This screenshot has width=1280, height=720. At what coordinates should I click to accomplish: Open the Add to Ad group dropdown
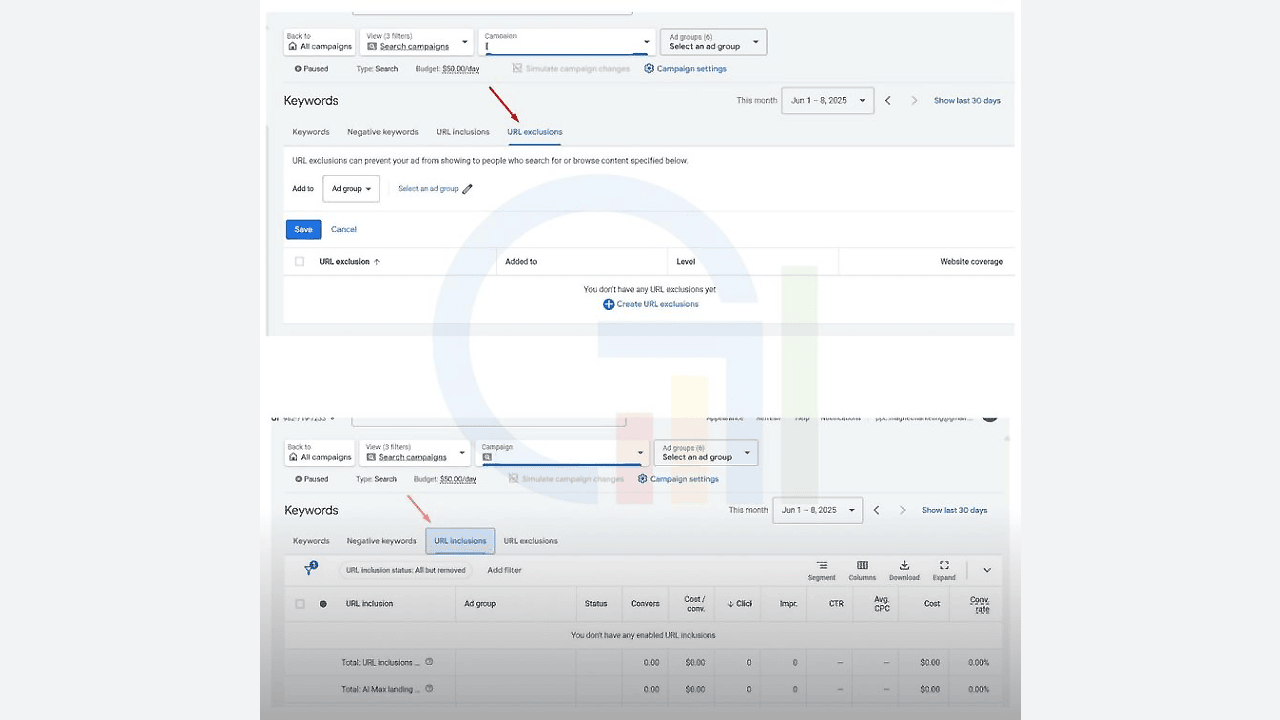tap(351, 189)
